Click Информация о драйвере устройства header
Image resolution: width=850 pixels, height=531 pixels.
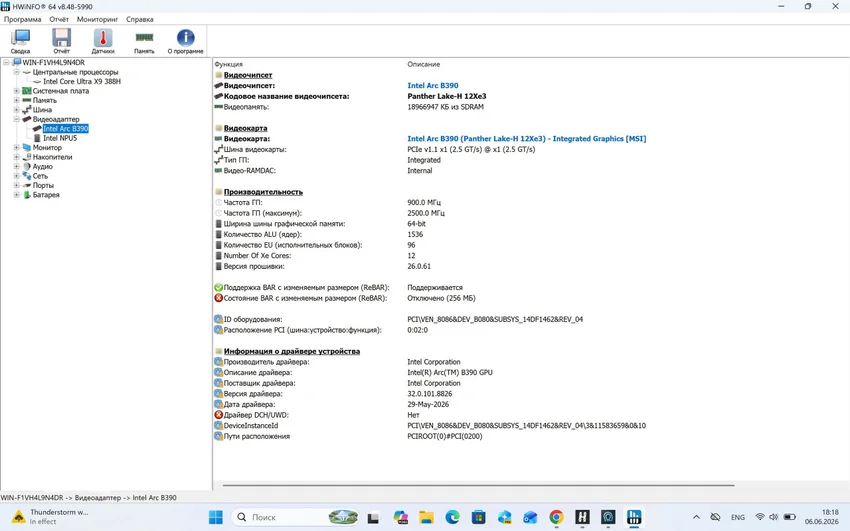(292, 351)
